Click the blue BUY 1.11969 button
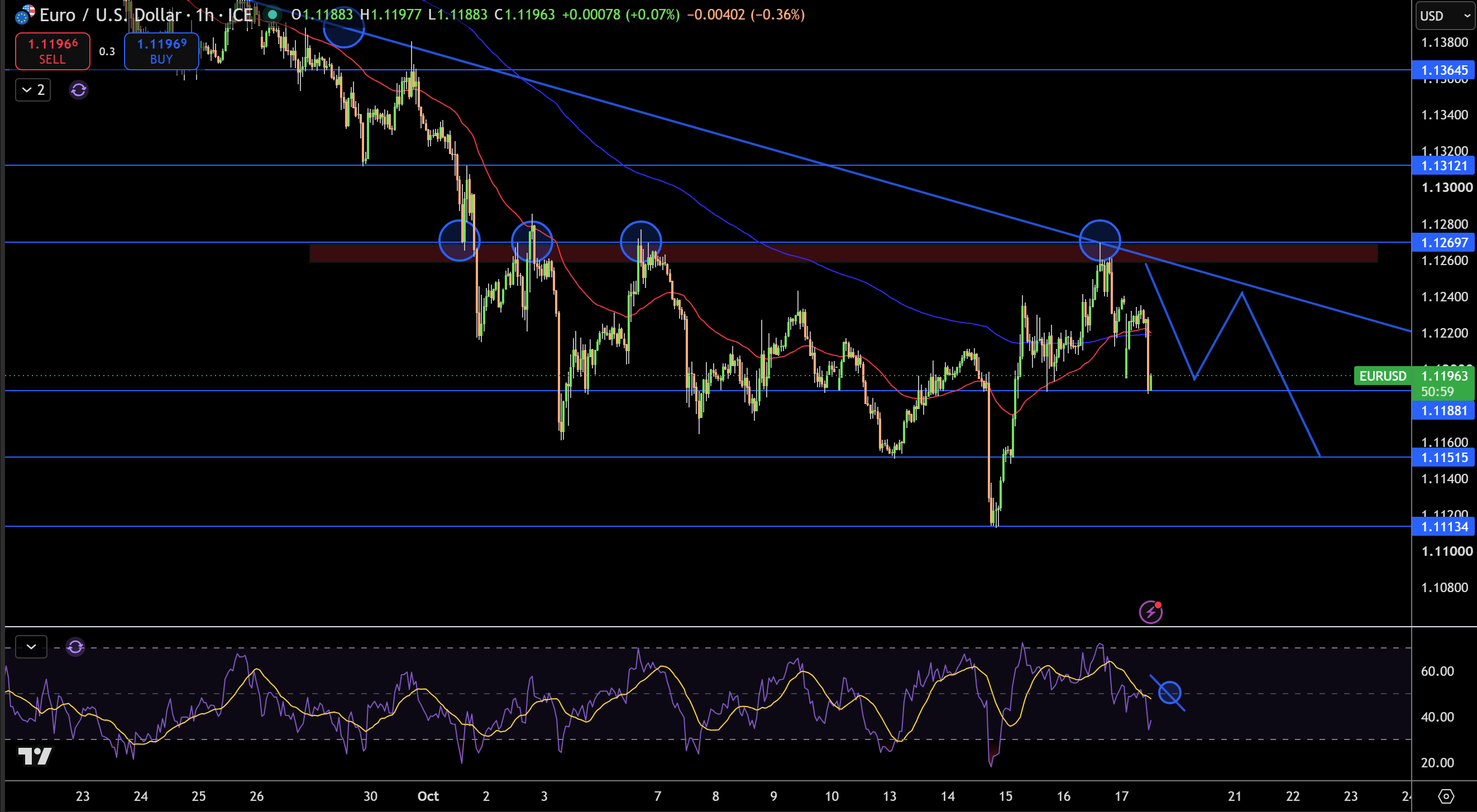The image size is (1477, 812). (161, 51)
